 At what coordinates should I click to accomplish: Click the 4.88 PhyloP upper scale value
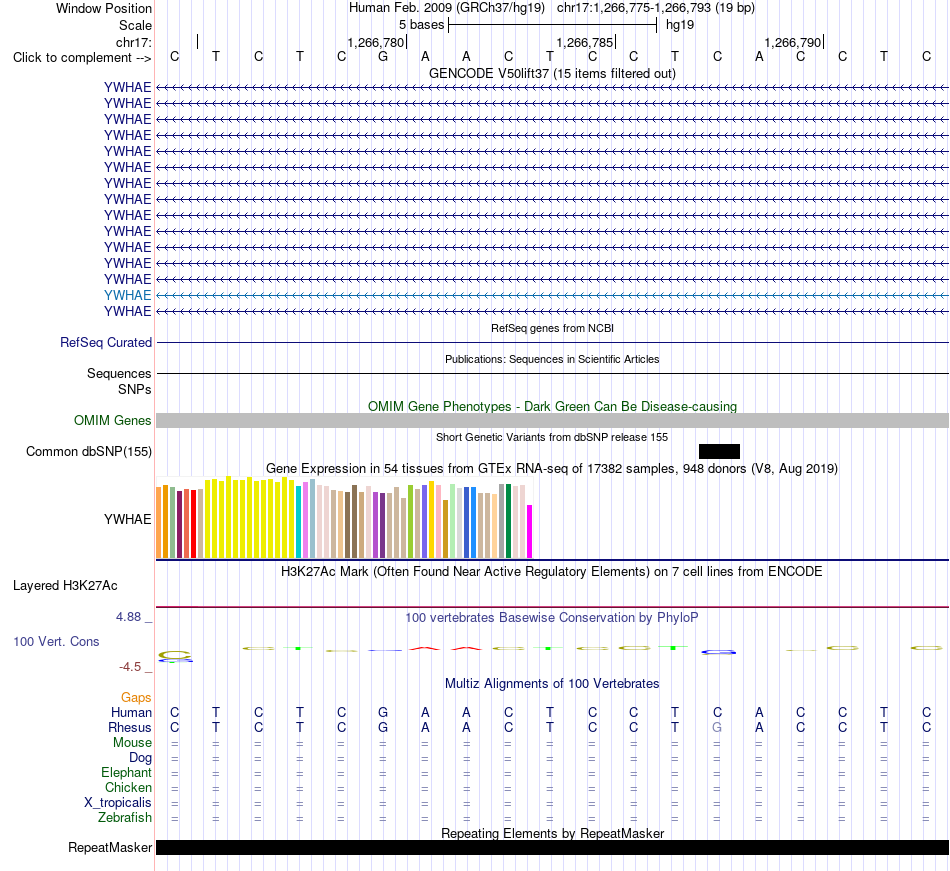[x=128, y=617]
